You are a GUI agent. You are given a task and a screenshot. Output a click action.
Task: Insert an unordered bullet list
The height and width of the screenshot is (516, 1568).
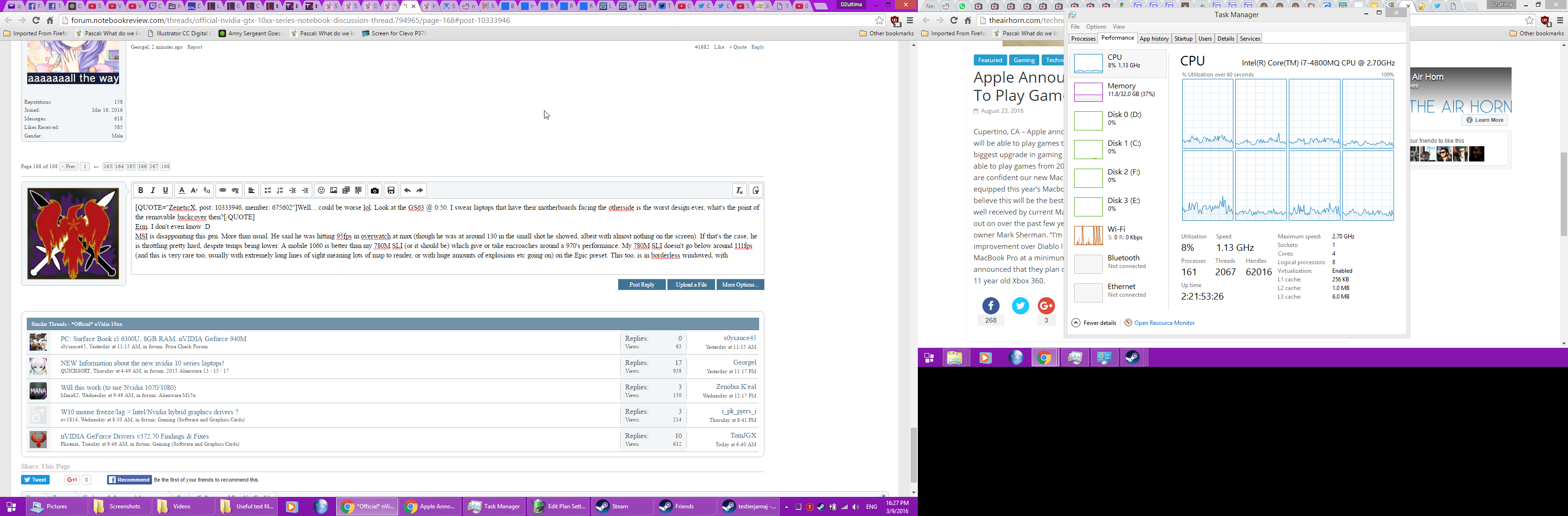pos(267,191)
